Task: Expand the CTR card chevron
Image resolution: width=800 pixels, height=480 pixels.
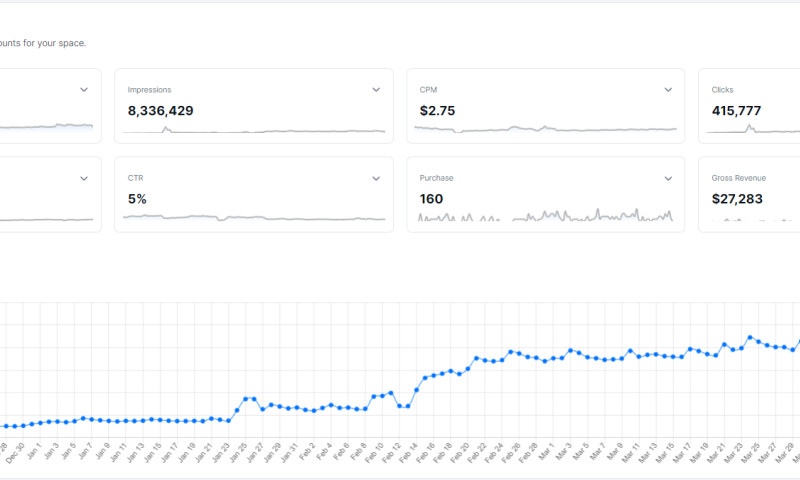Action: (x=376, y=178)
